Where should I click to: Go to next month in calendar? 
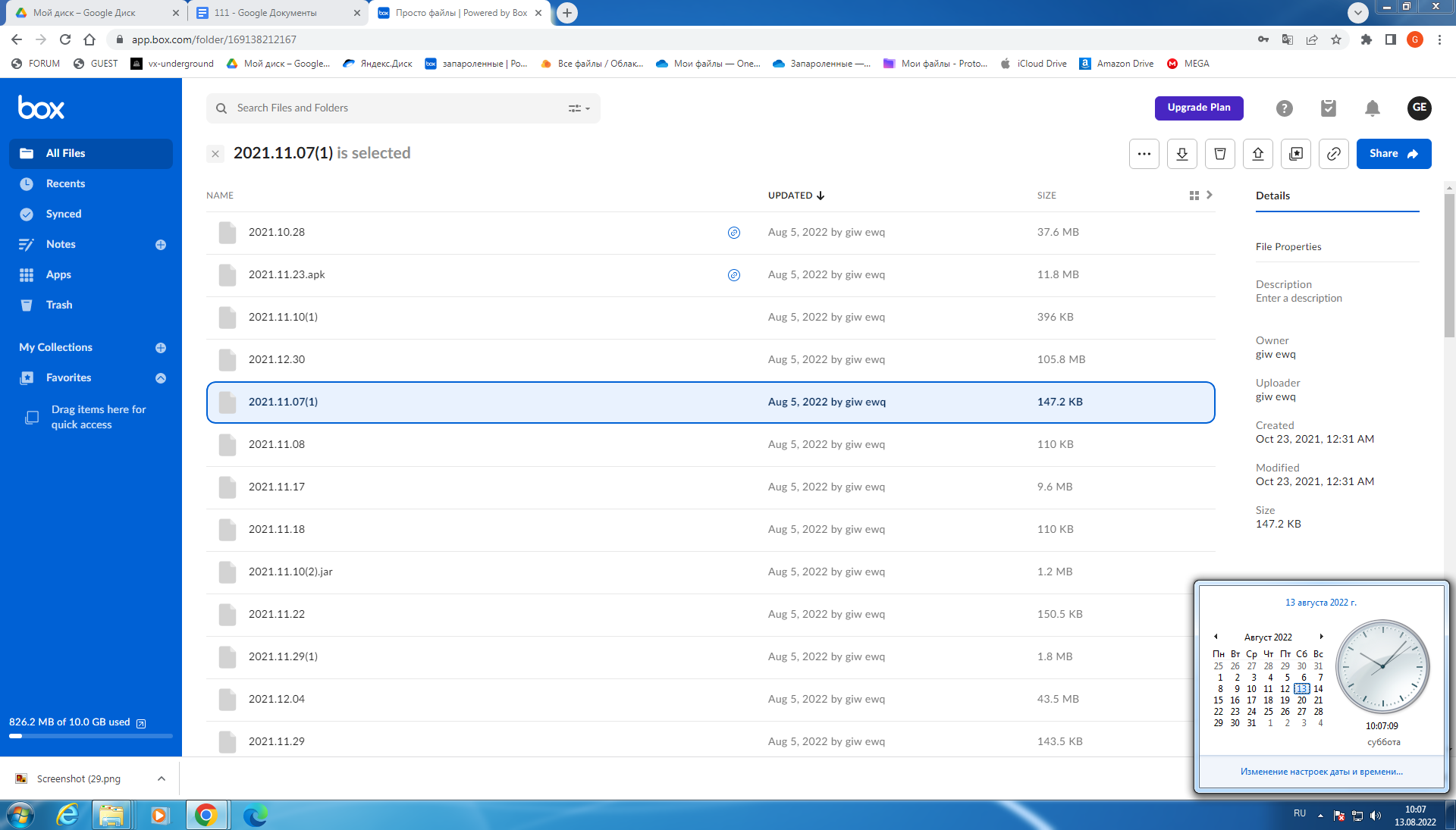click(1321, 637)
